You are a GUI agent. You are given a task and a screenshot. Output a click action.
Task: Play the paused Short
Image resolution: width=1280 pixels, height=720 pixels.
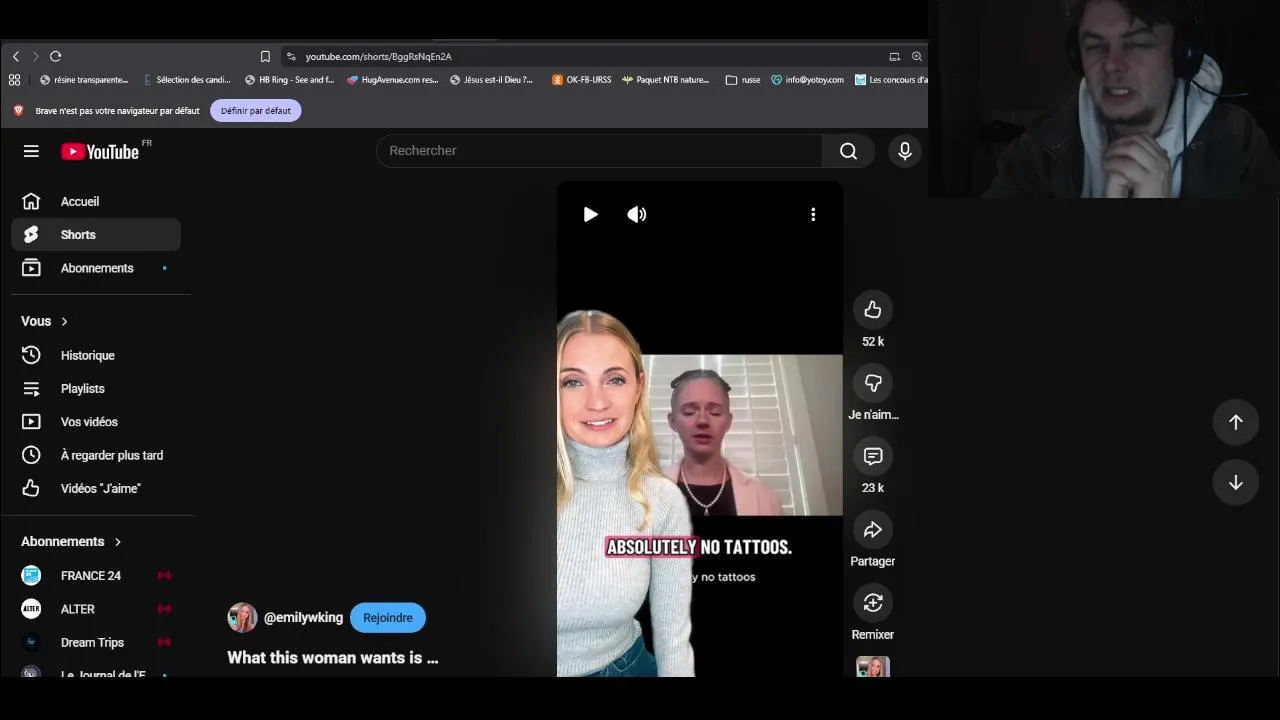(x=590, y=214)
